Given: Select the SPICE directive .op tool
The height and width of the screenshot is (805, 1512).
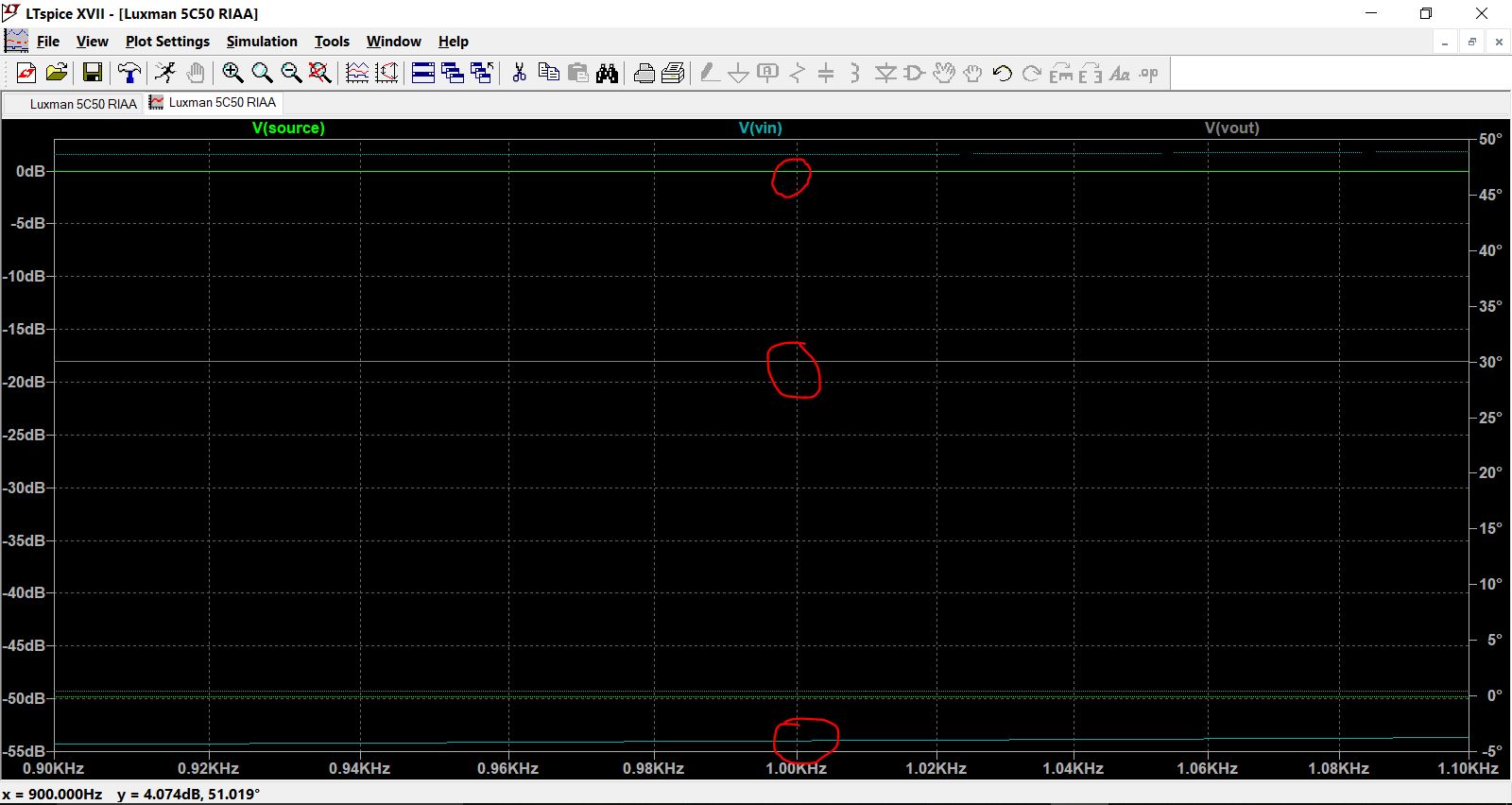Looking at the screenshot, I should 1149,73.
